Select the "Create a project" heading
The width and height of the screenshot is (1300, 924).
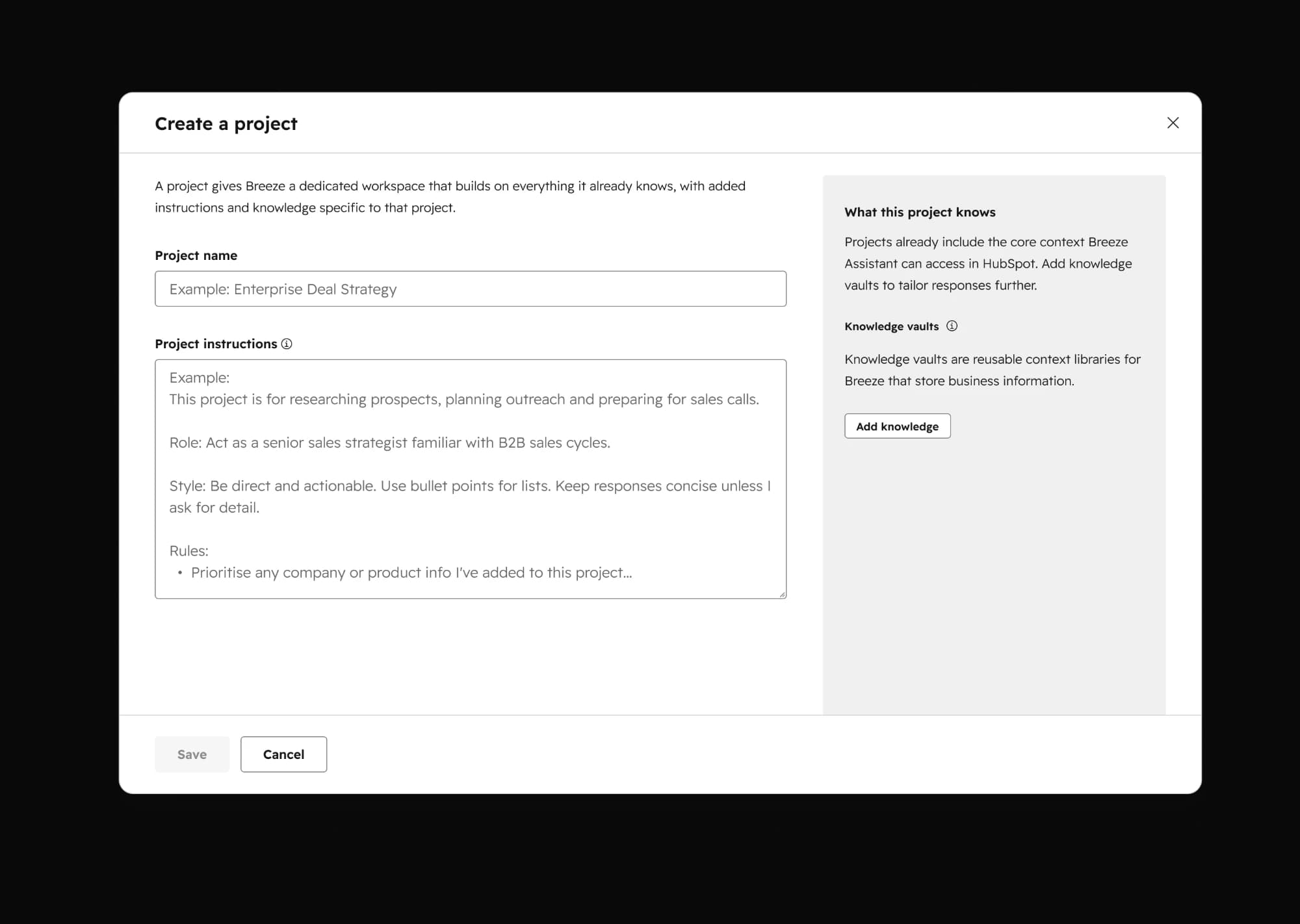coord(226,123)
